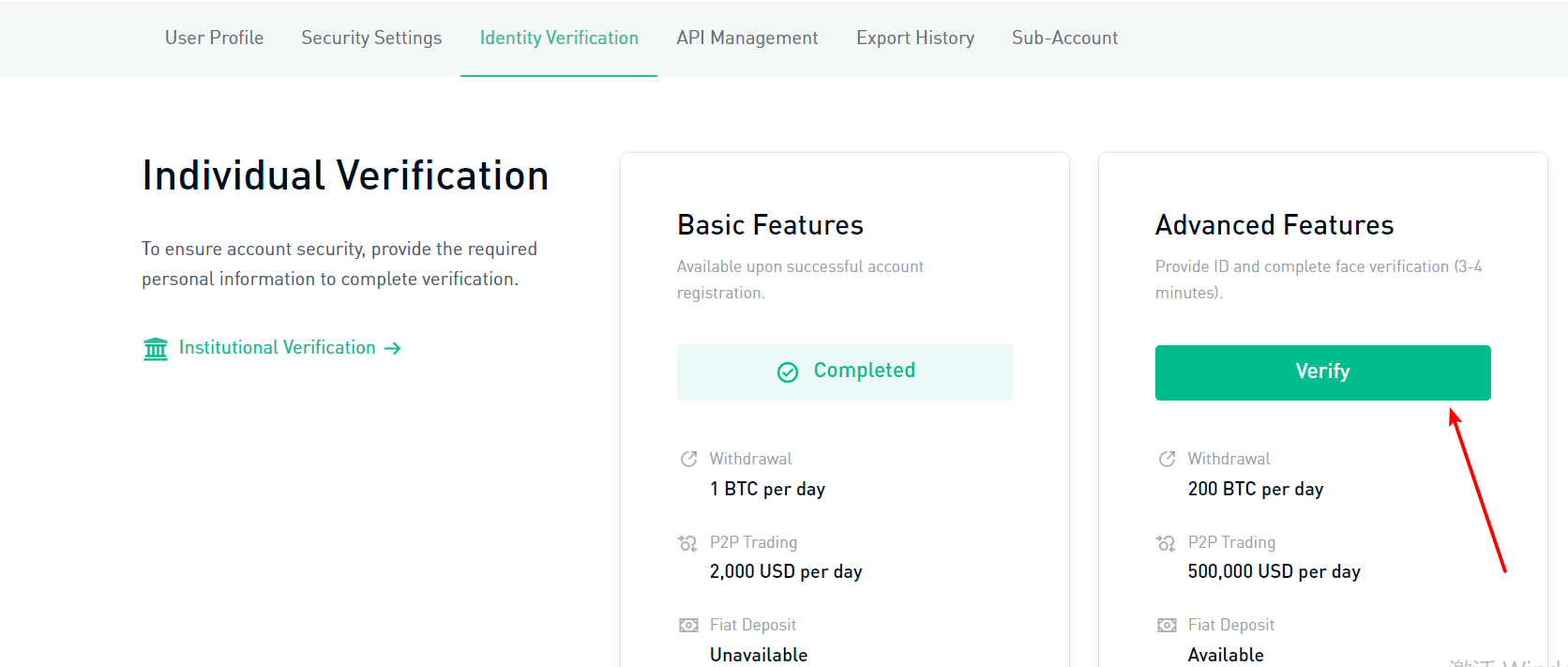
Task: Click the '200 BTC per day' value
Action: (x=1256, y=489)
